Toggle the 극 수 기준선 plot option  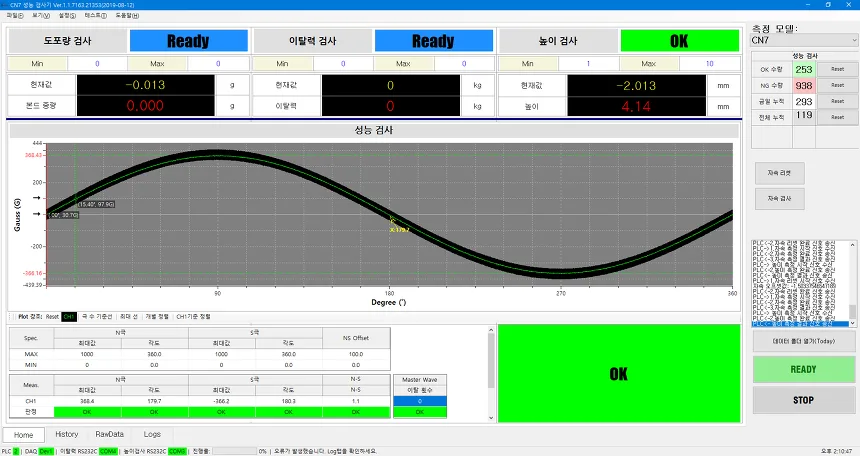coord(97,317)
